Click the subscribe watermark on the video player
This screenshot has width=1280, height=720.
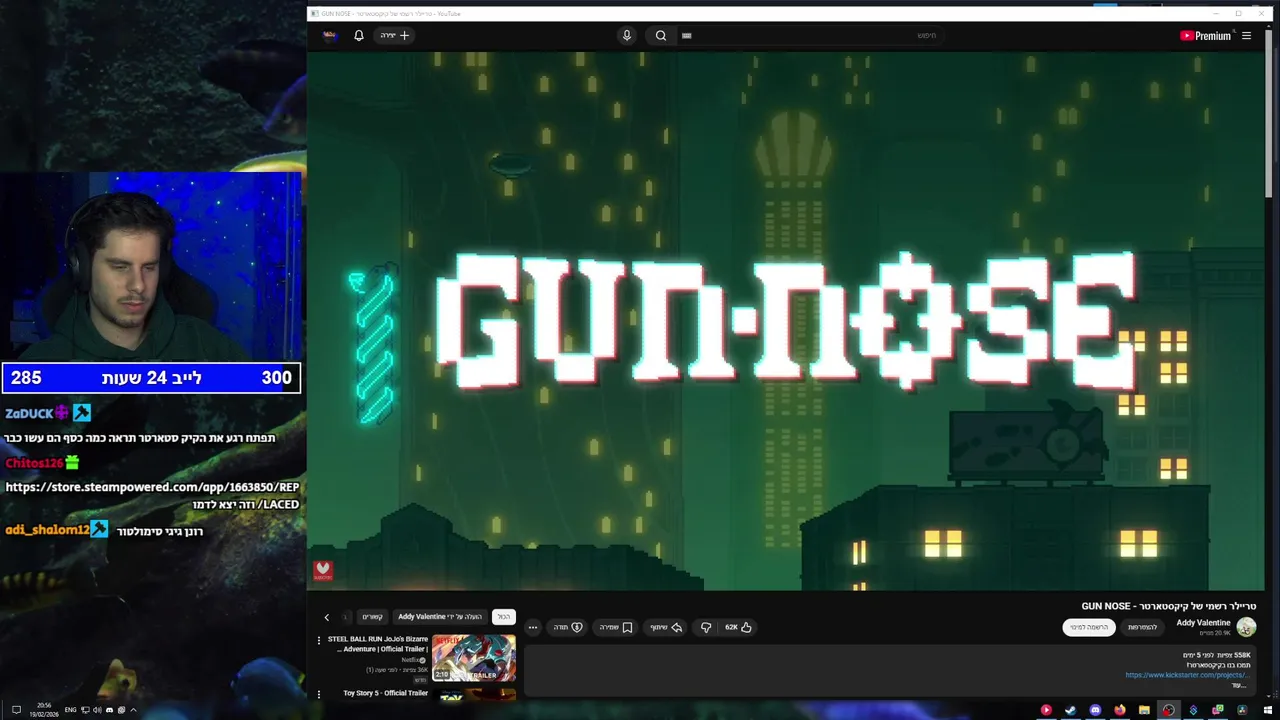322,570
